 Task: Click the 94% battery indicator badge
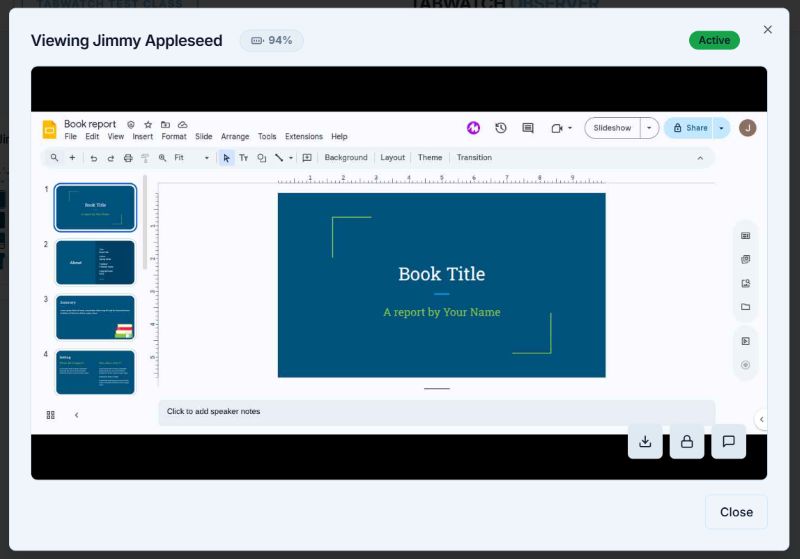272,40
